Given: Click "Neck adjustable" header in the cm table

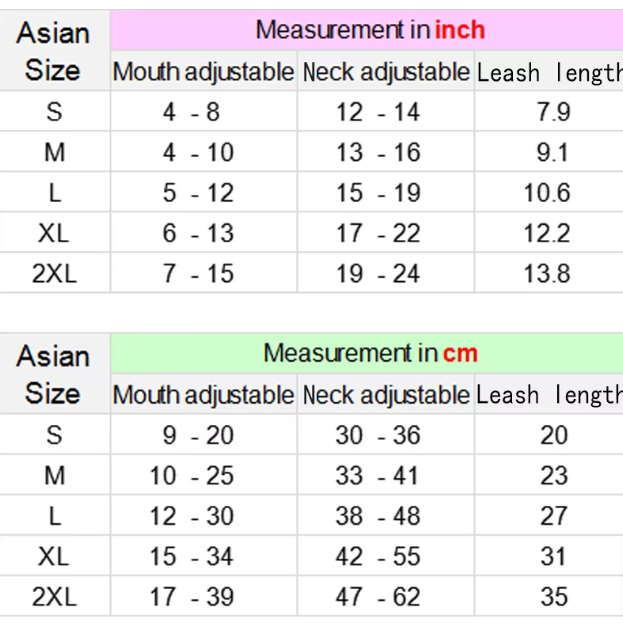Looking at the screenshot, I should tap(385, 395).
